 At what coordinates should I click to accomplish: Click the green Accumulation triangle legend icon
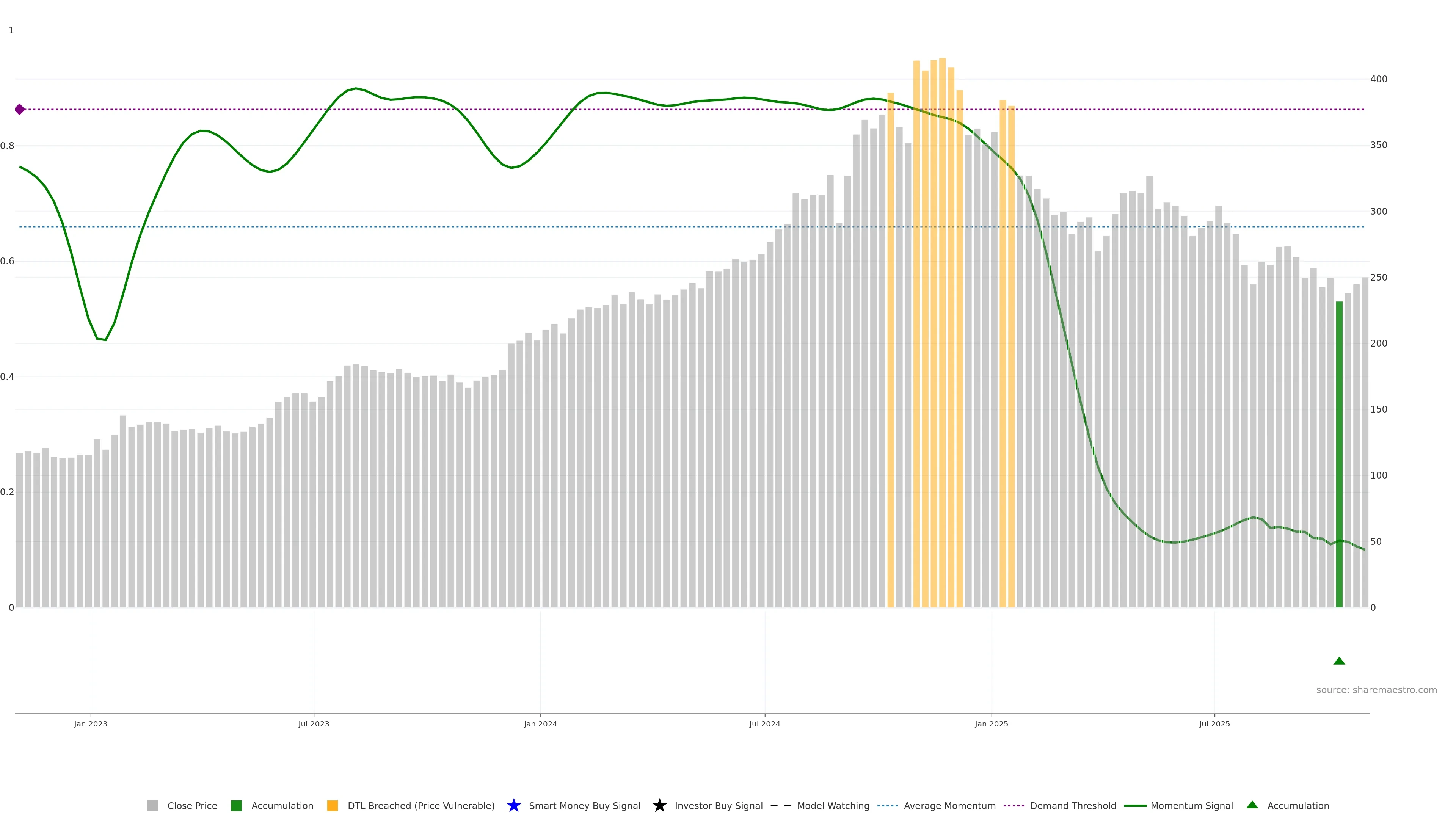pos(1252,805)
